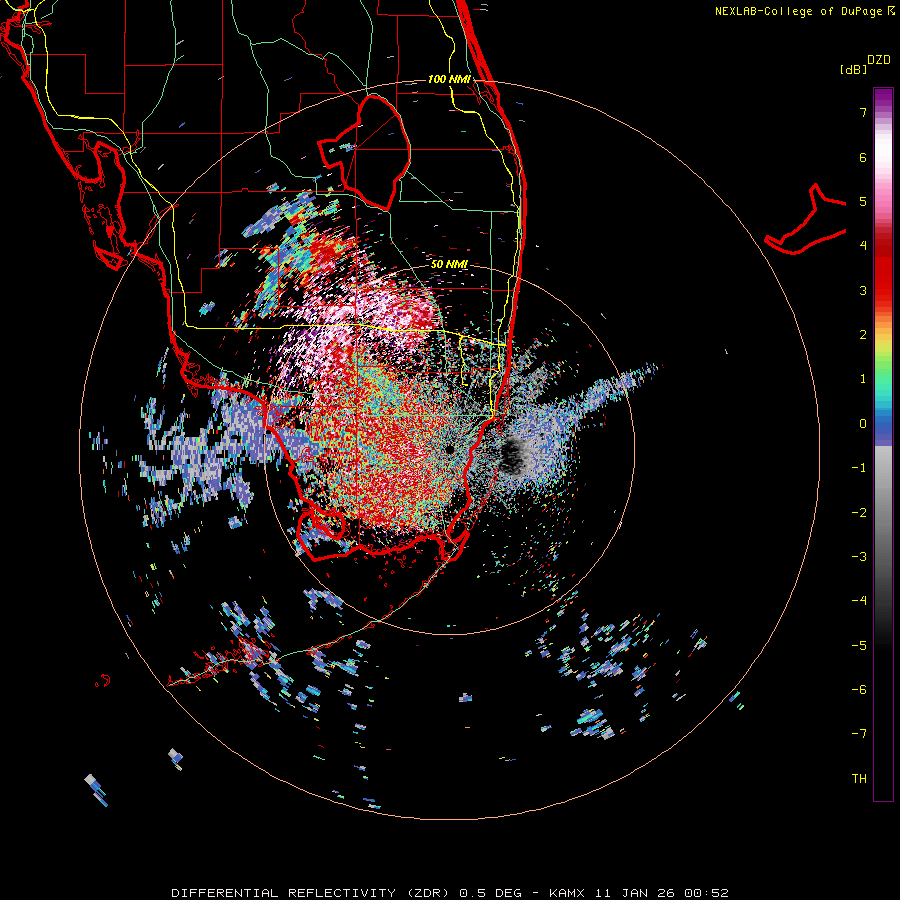Click the -2 value on the color scale

pyautogui.click(x=859, y=513)
